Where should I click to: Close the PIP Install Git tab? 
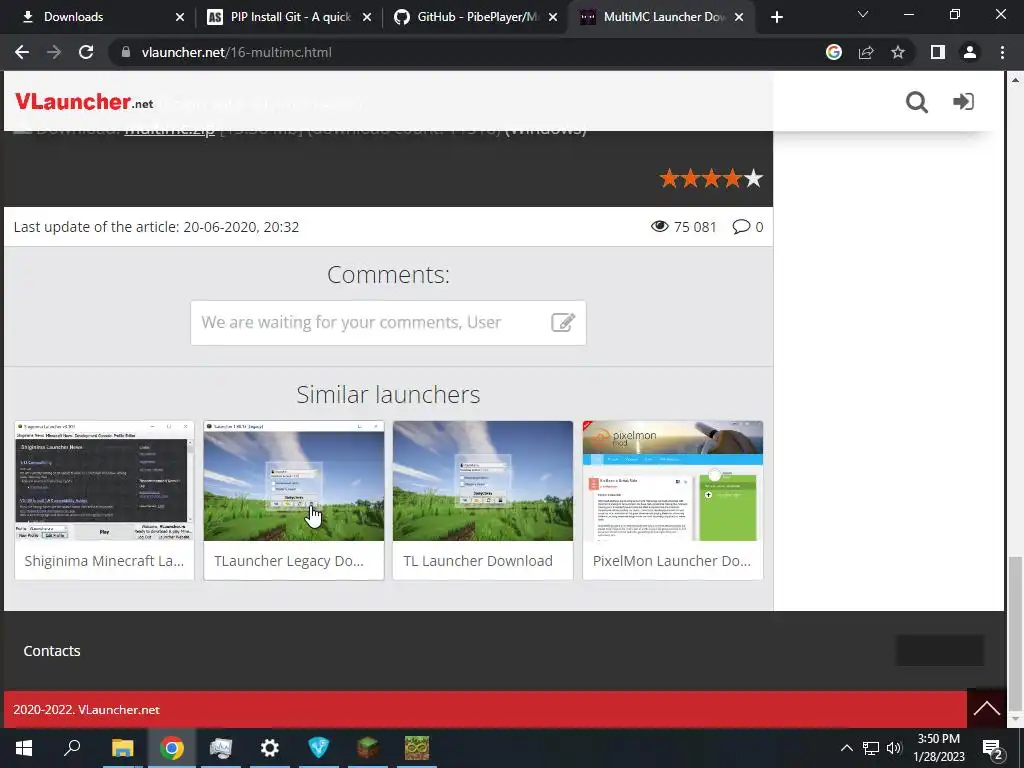367,17
